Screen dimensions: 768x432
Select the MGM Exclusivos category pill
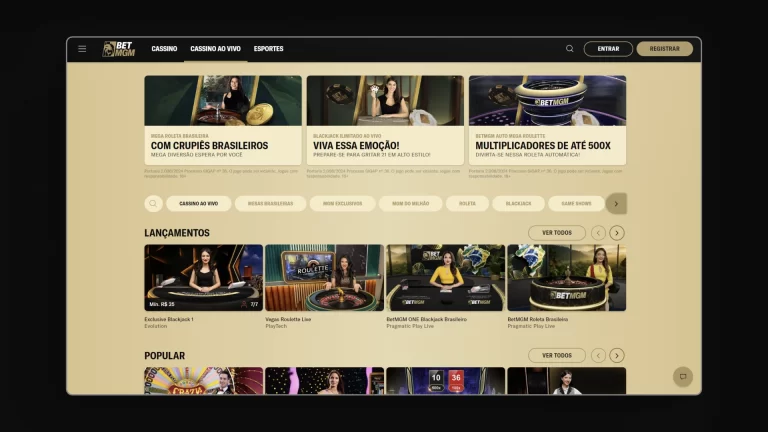click(x=342, y=203)
